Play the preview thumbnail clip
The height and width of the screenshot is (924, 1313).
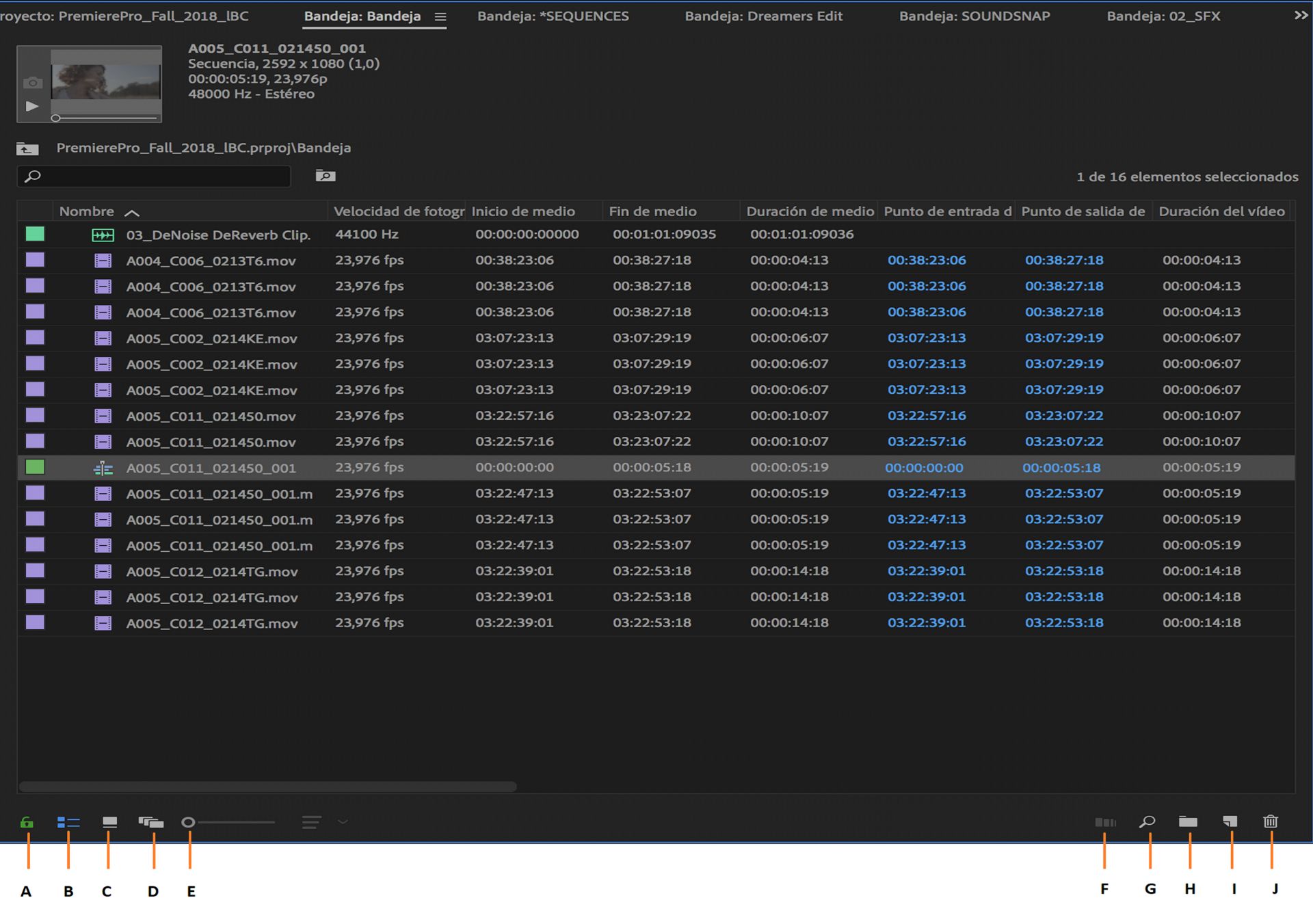(32, 106)
